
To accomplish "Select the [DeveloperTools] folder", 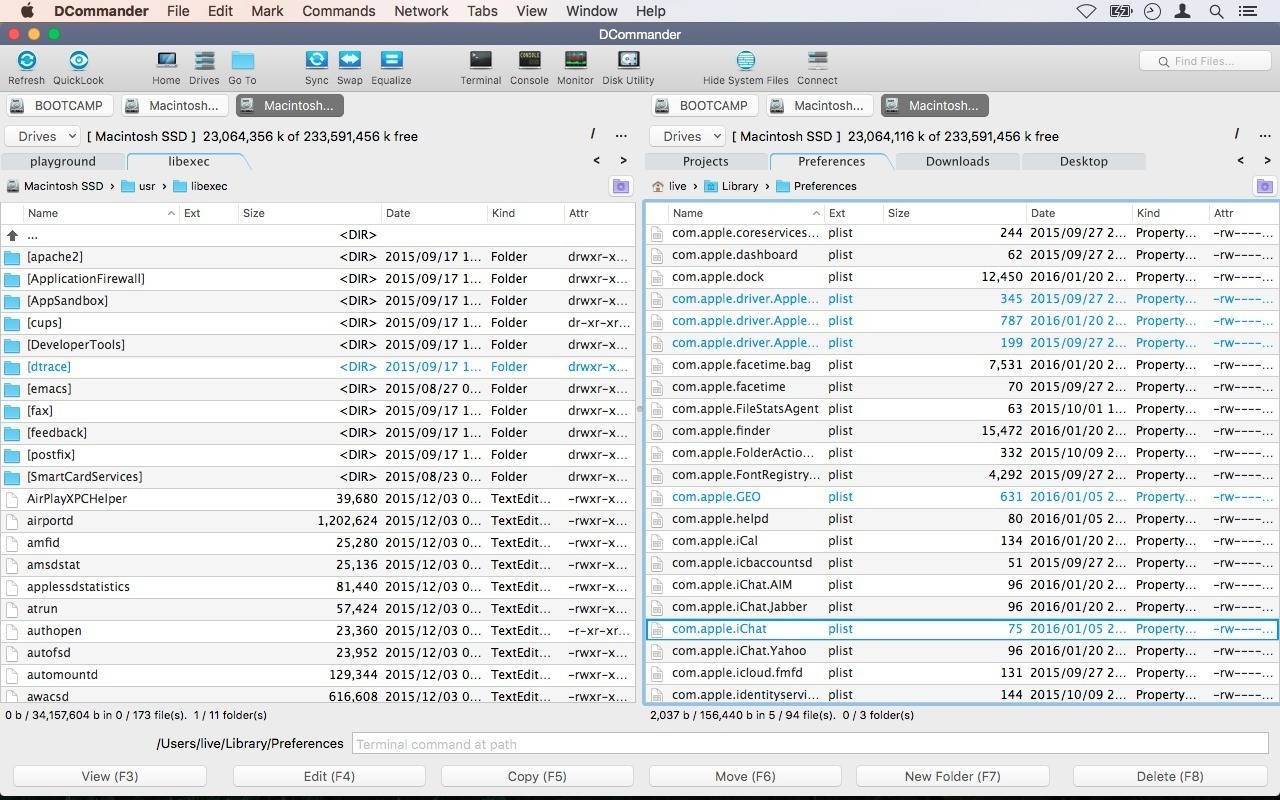I will [x=318, y=345].
